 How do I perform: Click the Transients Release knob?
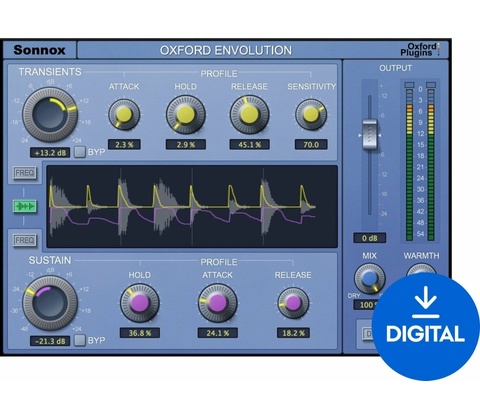tap(249, 114)
